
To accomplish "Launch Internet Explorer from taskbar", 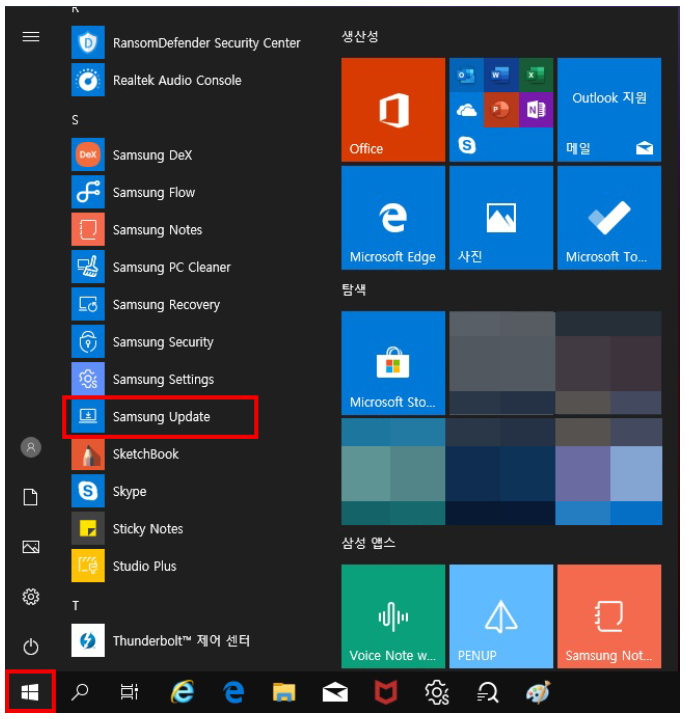I will 182,691.
